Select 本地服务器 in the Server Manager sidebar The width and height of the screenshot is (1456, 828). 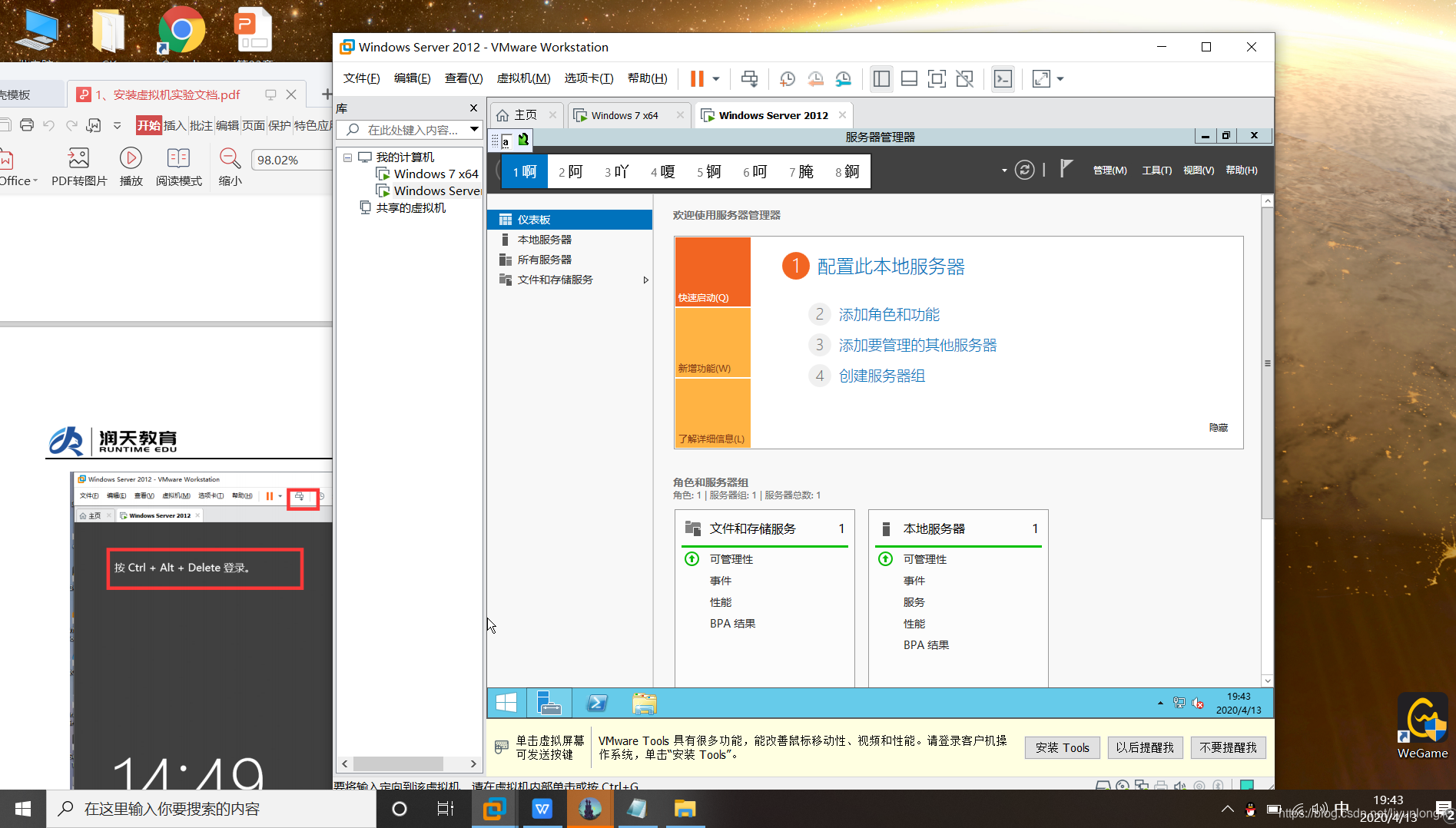569,240
